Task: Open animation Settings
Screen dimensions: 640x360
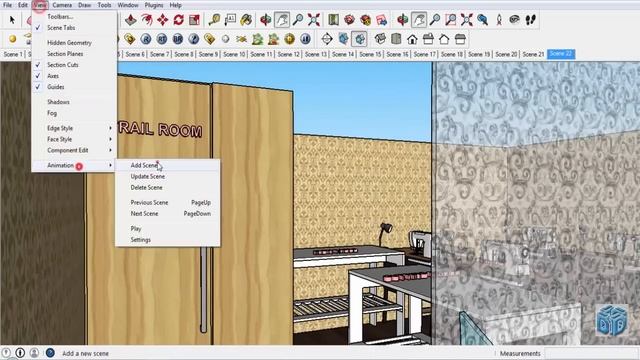Action: coord(168,240)
